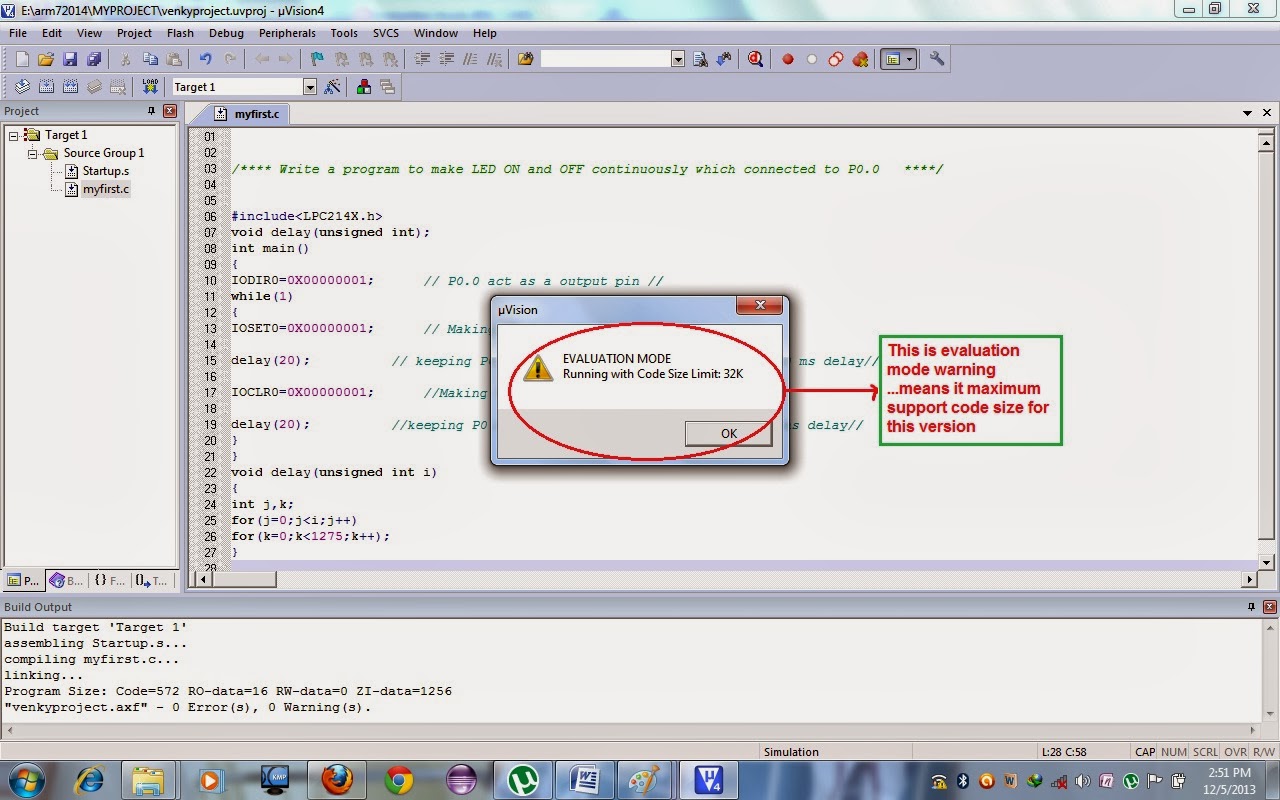Open the Debug menu
The height and width of the screenshot is (800, 1280).
[226, 33]
